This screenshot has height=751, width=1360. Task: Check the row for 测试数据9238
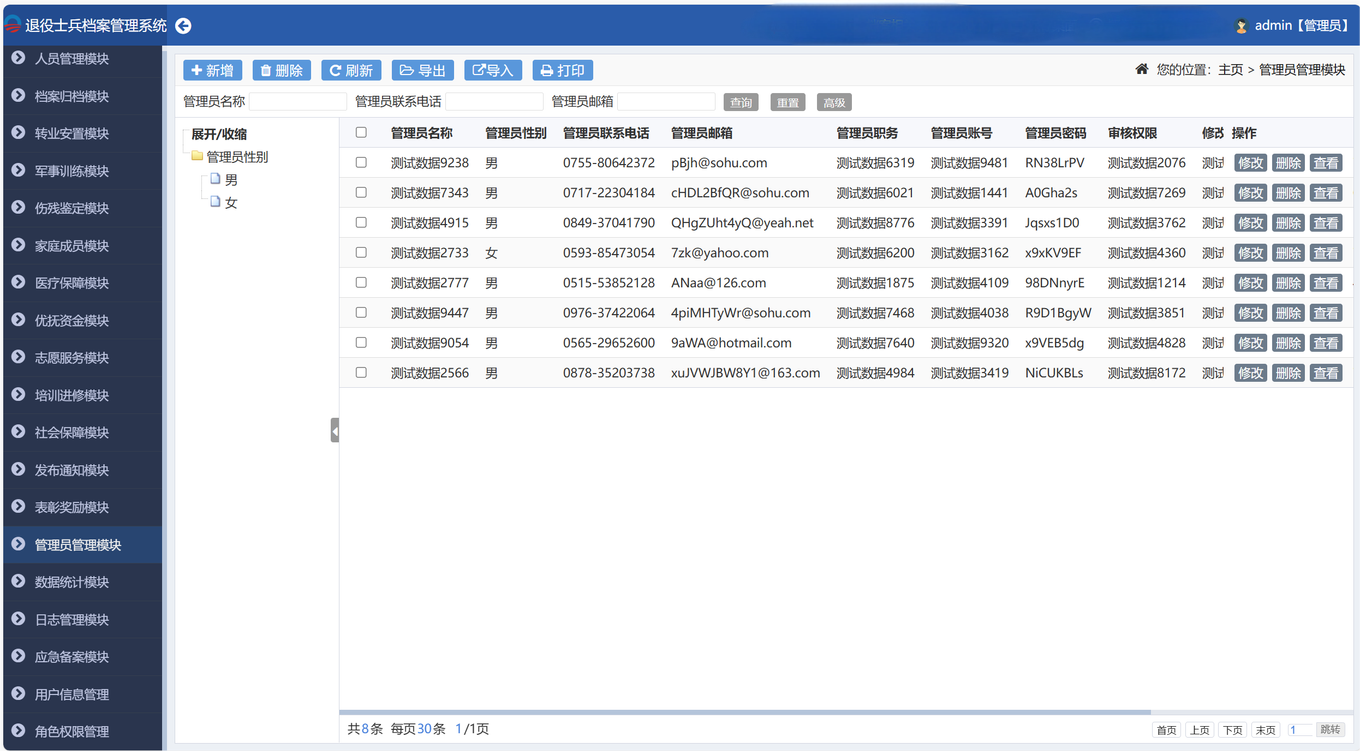click(361, 162)
